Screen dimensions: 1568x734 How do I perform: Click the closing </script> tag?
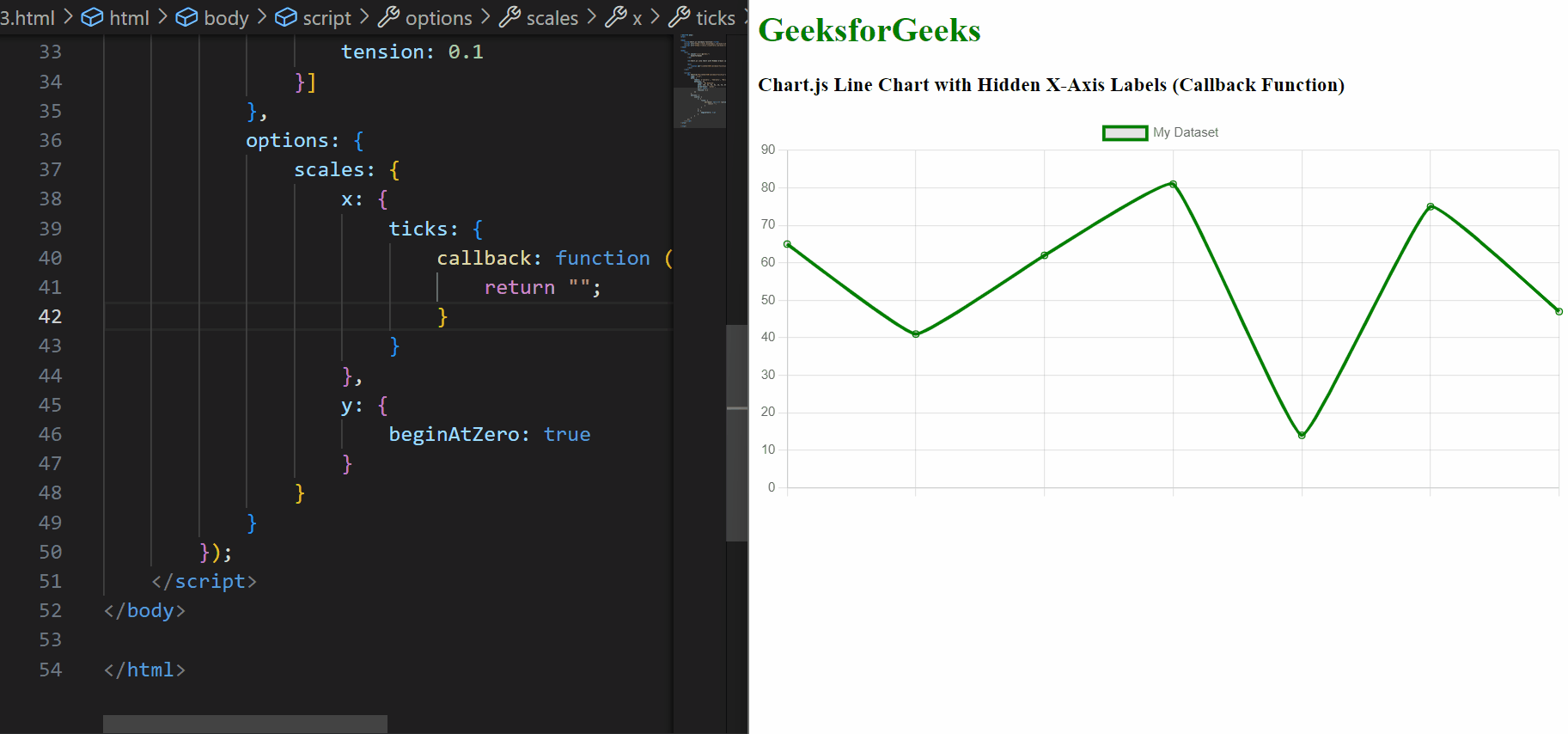pos(204,581)
